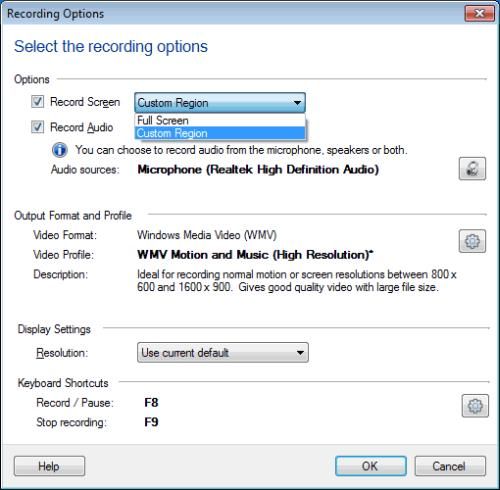Image resolution: width=500 pixels, height=490 pixels.
Task: Open the Resolution dropdown list
Action: (x=223, y=353)
